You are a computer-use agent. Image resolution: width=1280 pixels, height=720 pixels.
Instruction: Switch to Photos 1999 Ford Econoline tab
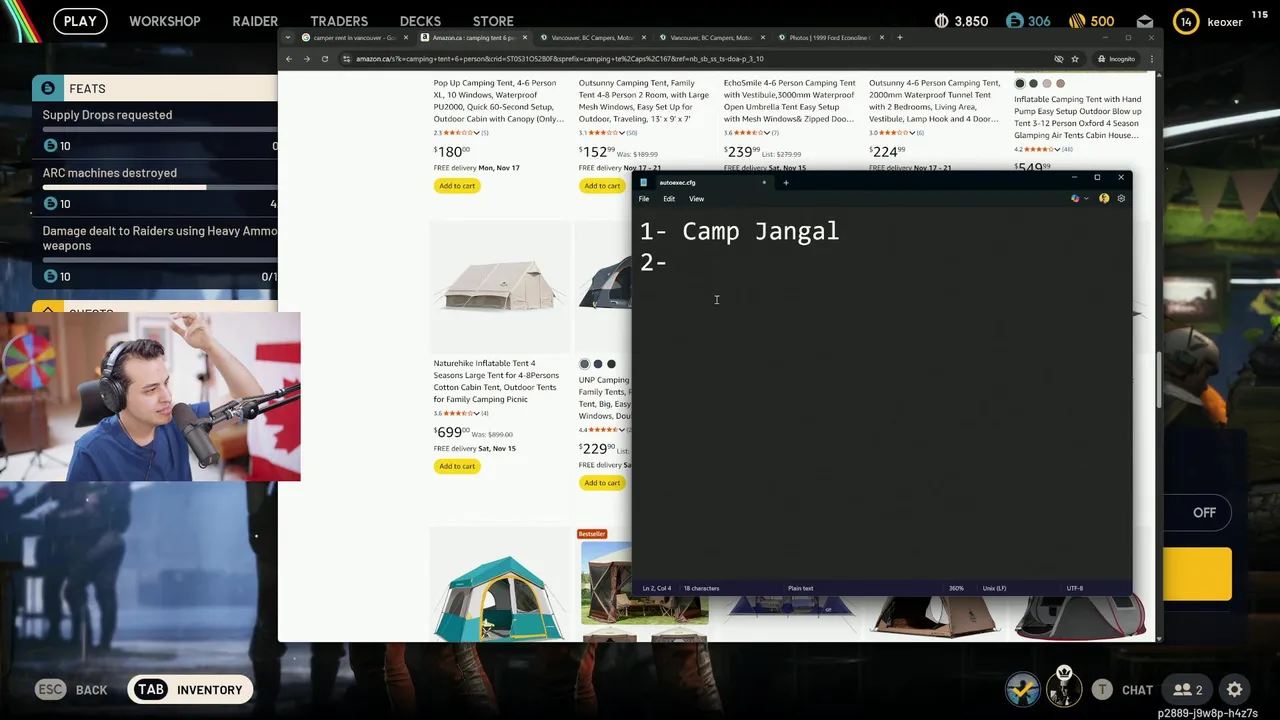[831, 38]
